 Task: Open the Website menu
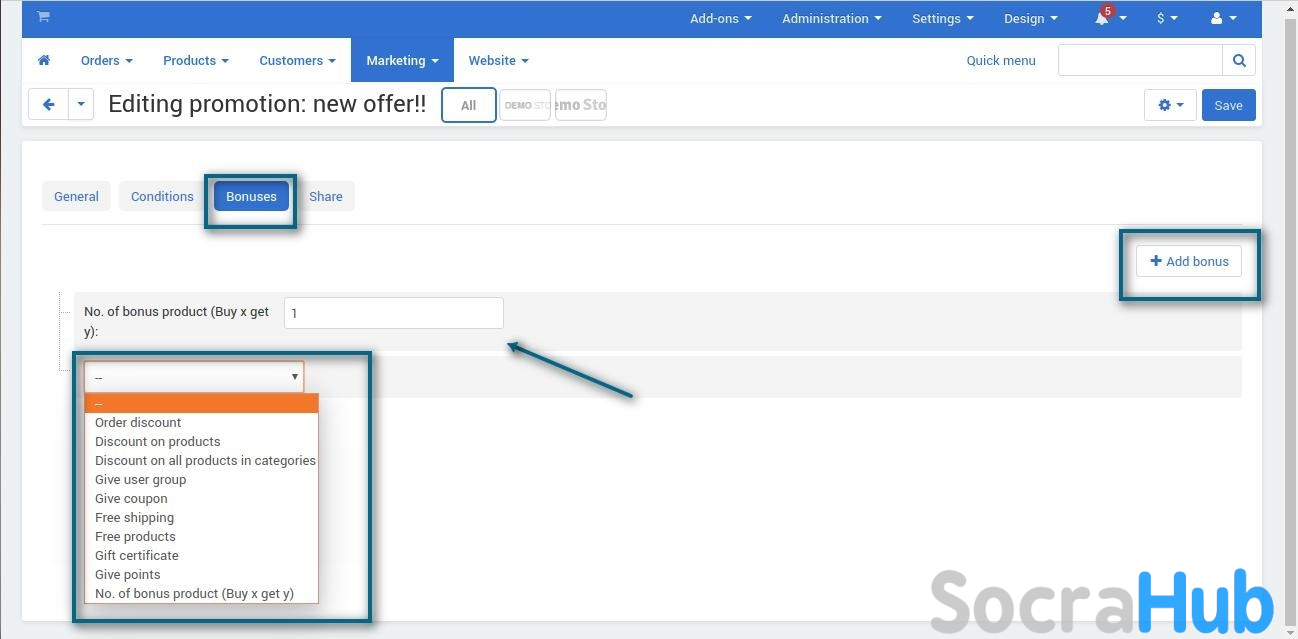click(498, 60)
